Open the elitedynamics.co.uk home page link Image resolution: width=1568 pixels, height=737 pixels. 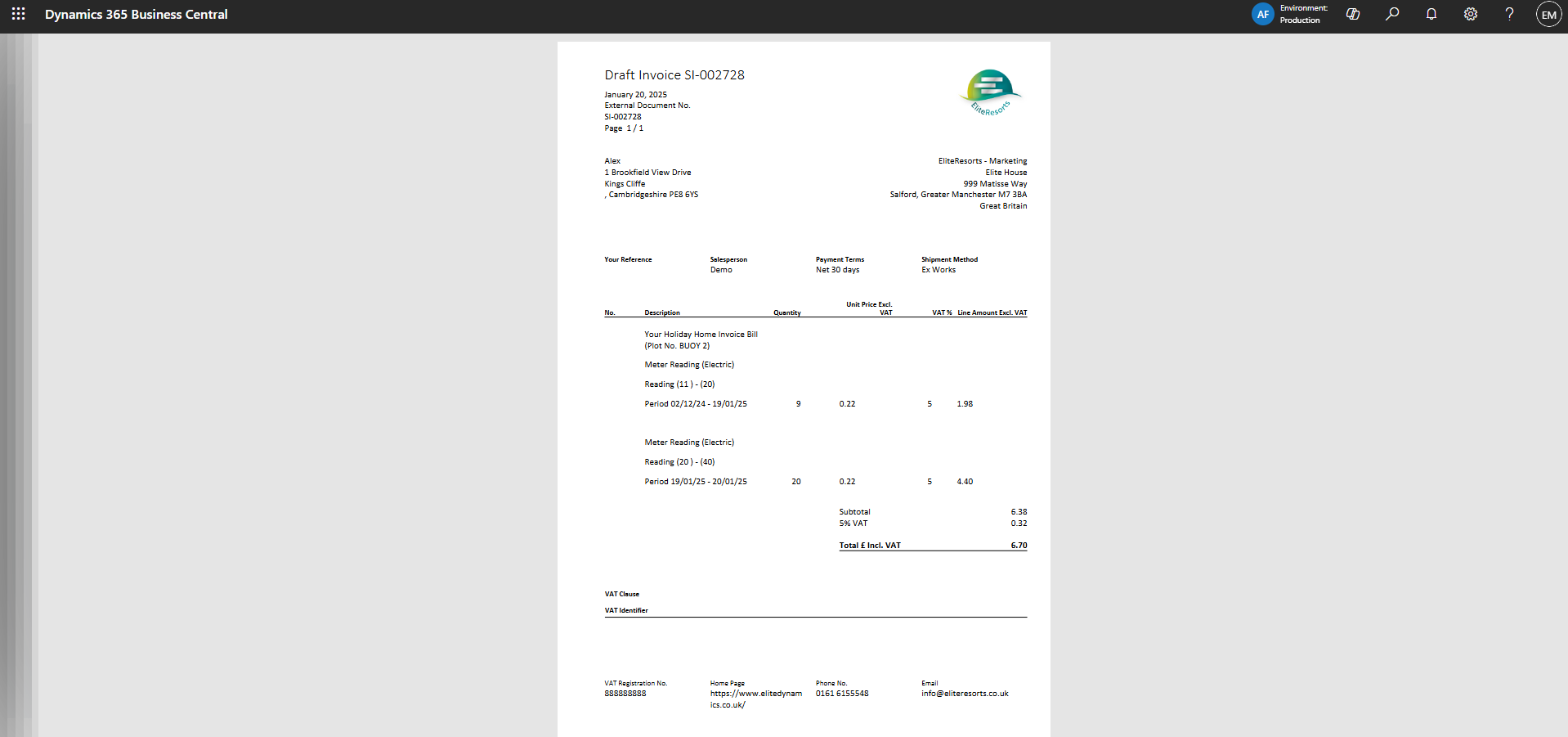[x=756, y=699]
